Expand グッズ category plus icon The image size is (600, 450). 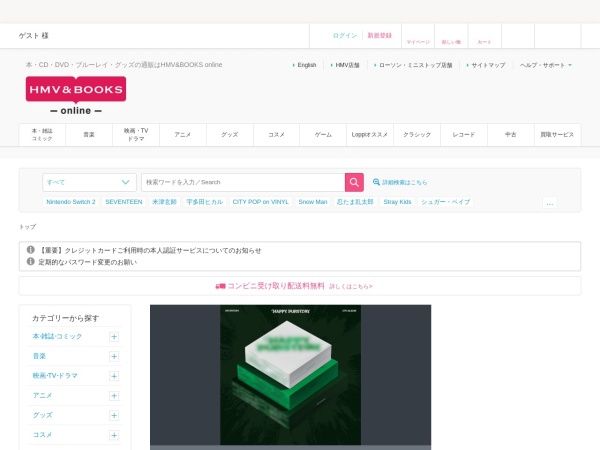(x=114, y=416)
